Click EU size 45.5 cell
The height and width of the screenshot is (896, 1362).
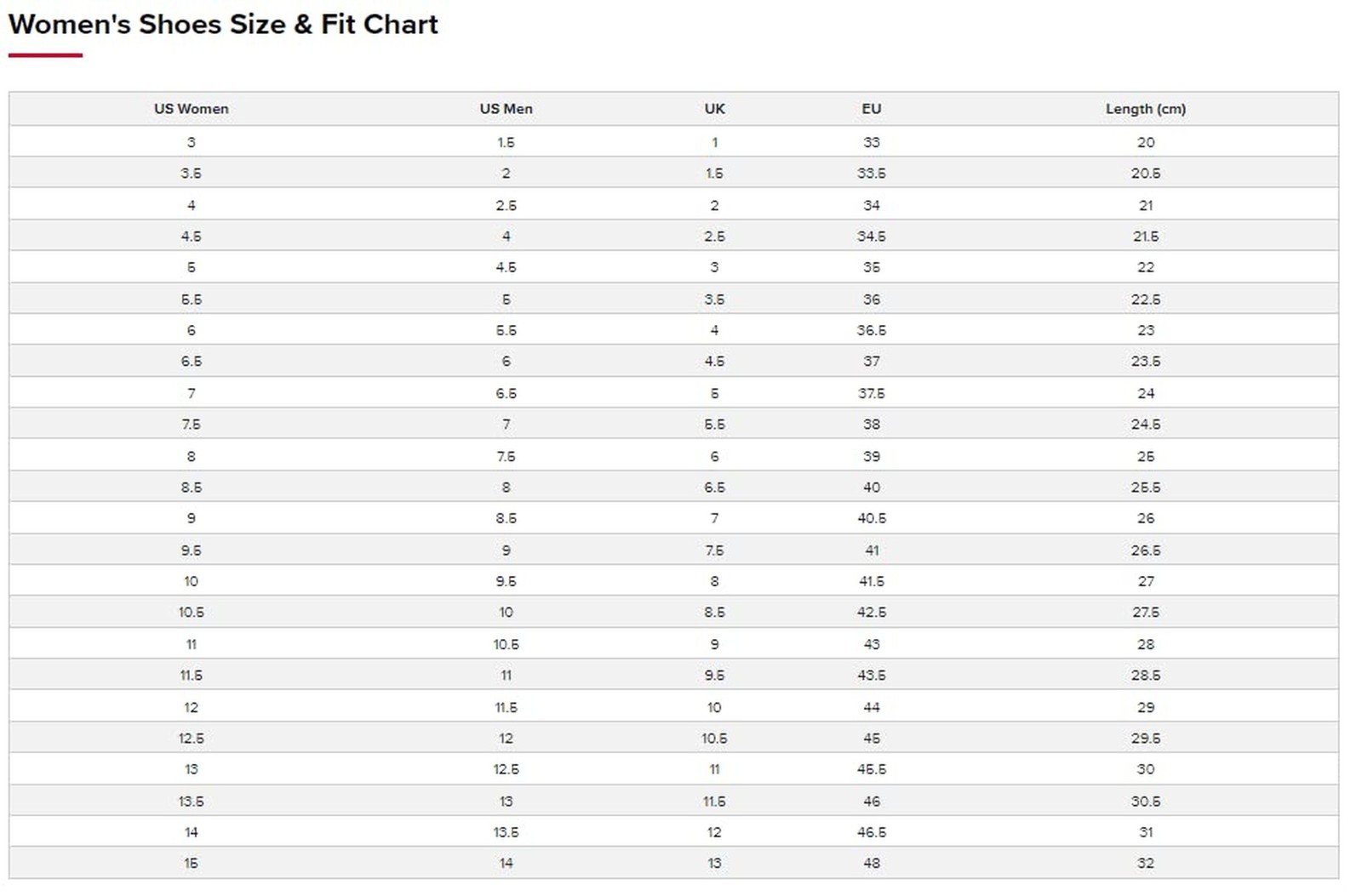[871, 769]
